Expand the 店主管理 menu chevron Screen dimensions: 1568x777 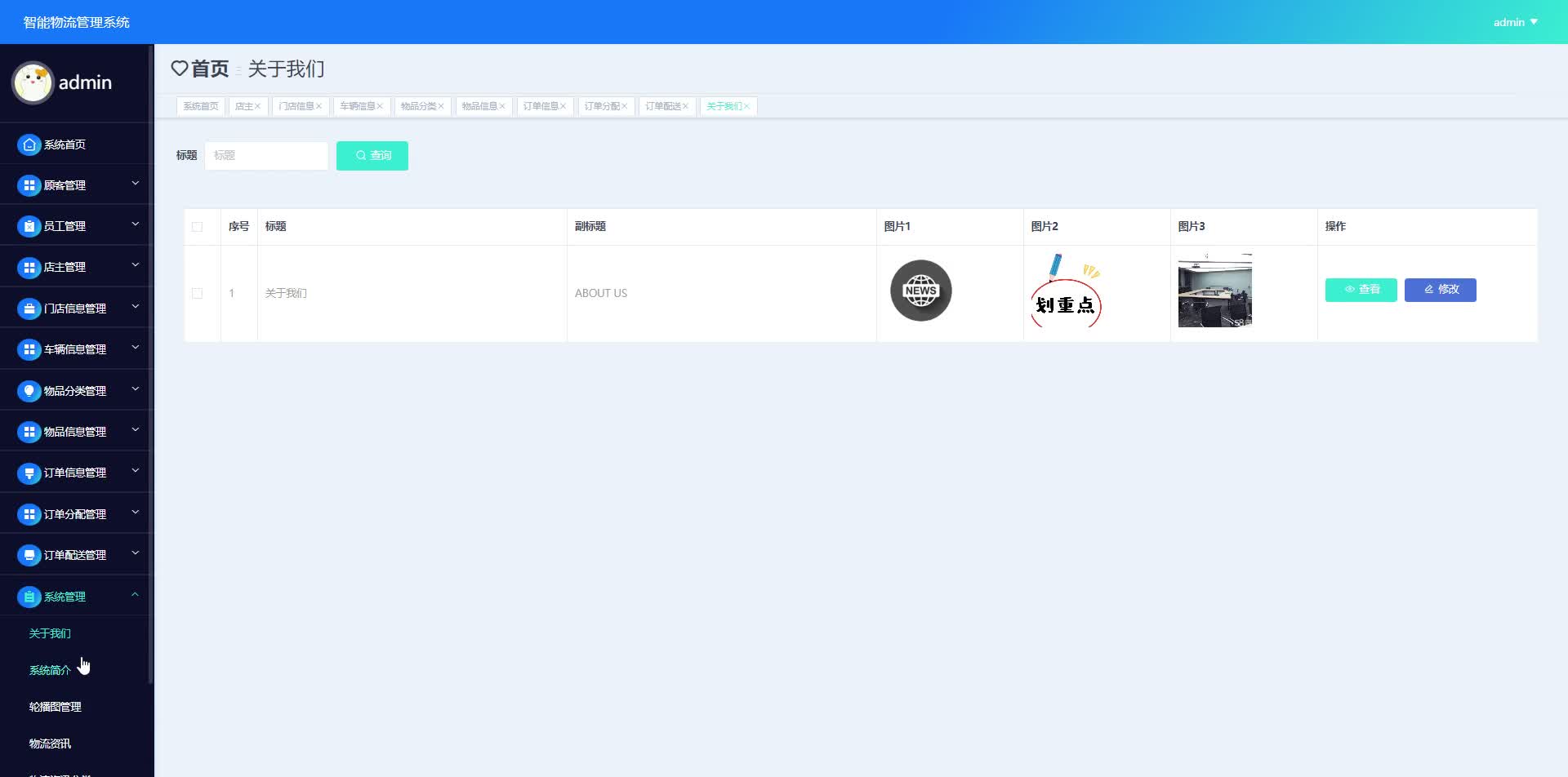pyautogui.click(x=136, y=264)
